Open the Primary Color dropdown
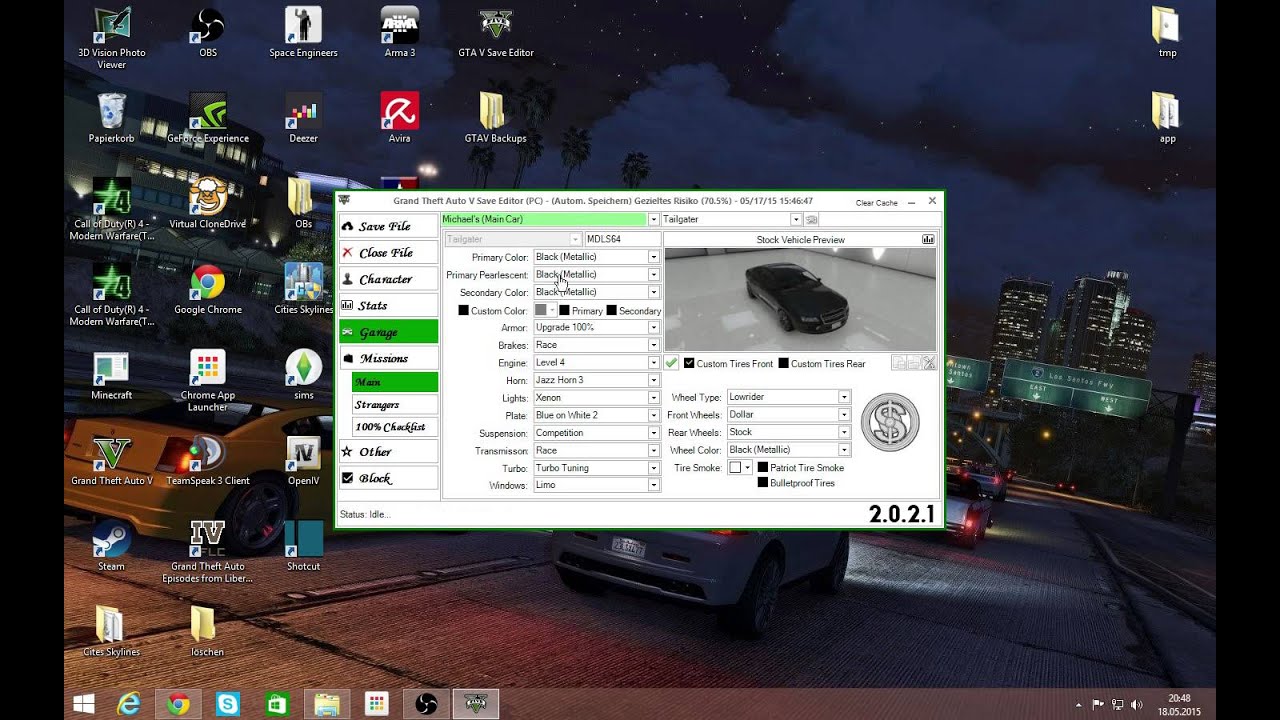Image resolution: width=1280 pixels, height=720 pixels. [x=654, y=257]
